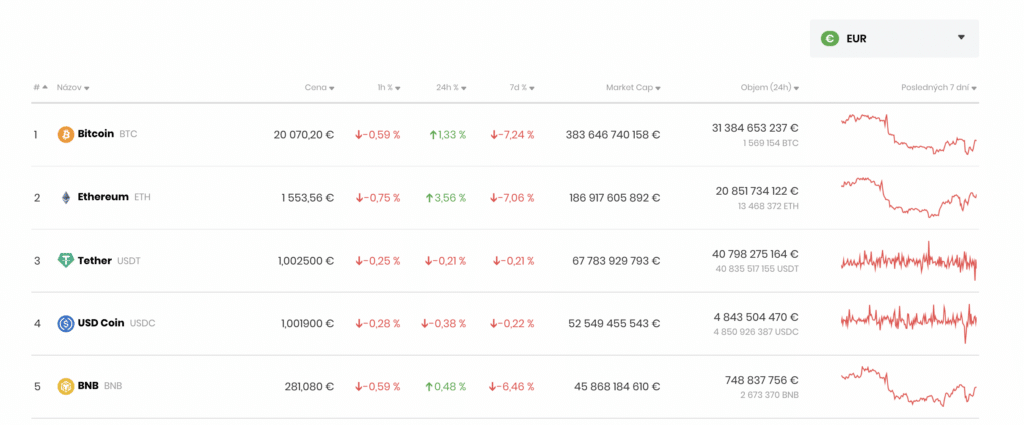Image resolution: width=1024 pixels, height=425 pixels.
Task: Click Ethereum price 1 553,56 €
Action: click(308, 197)
